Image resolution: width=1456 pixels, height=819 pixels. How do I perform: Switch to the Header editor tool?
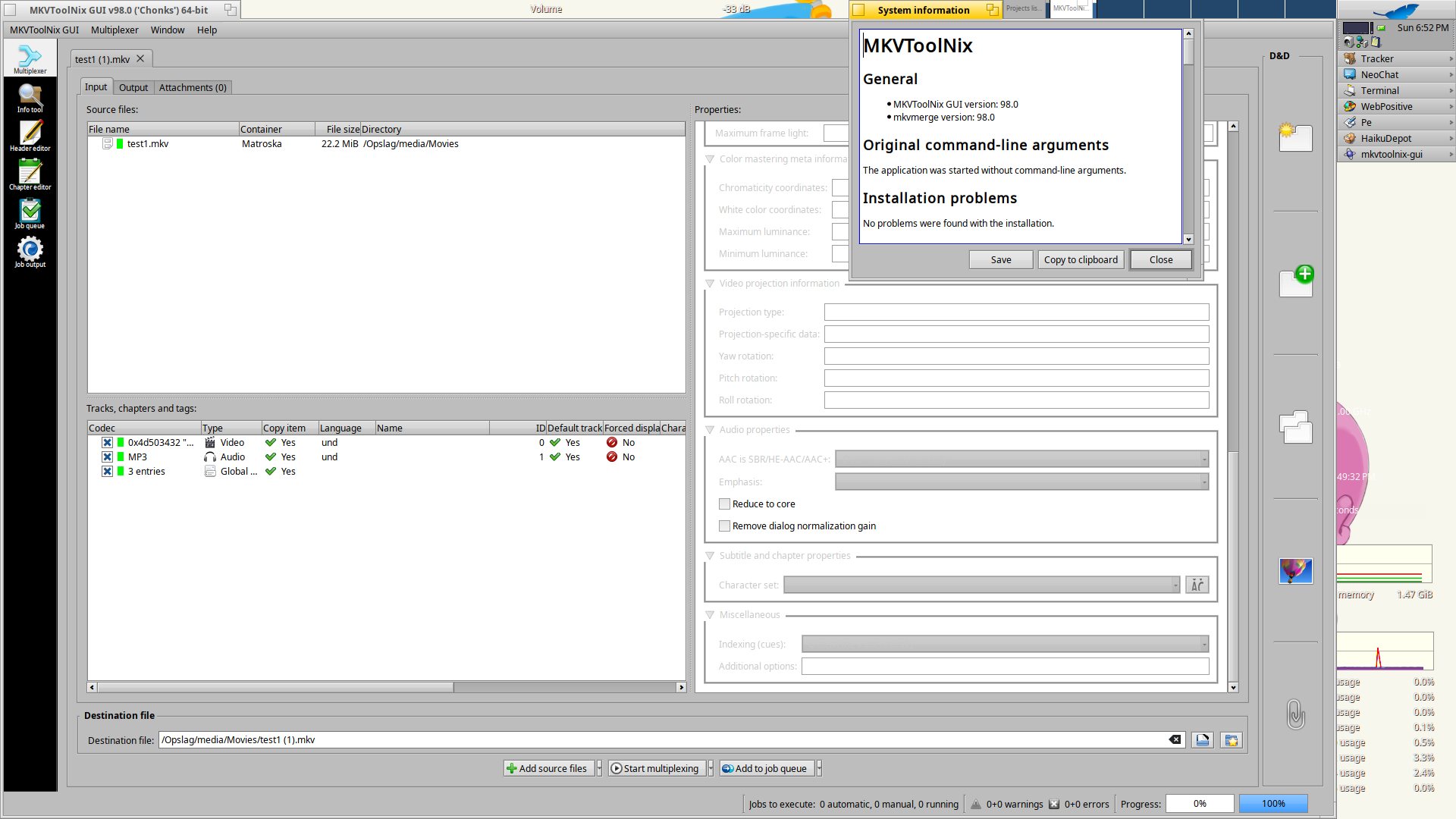pos(30,136)
